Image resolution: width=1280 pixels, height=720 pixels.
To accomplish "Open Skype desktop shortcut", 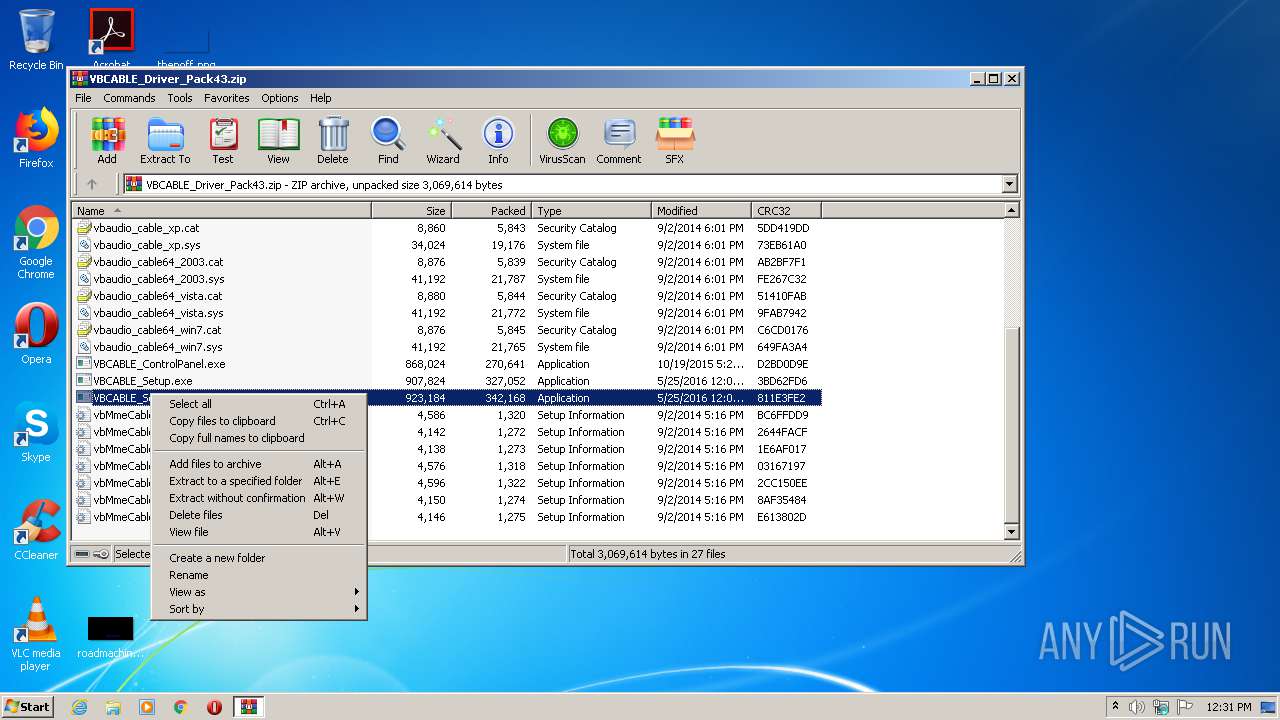I will point(36,432).
